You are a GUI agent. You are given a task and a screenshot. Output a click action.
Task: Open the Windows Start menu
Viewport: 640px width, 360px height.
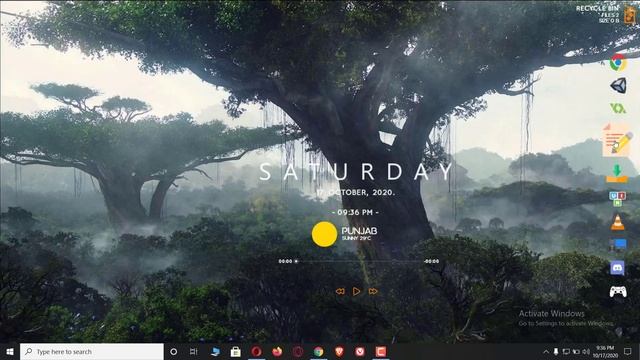pos(10,351)
